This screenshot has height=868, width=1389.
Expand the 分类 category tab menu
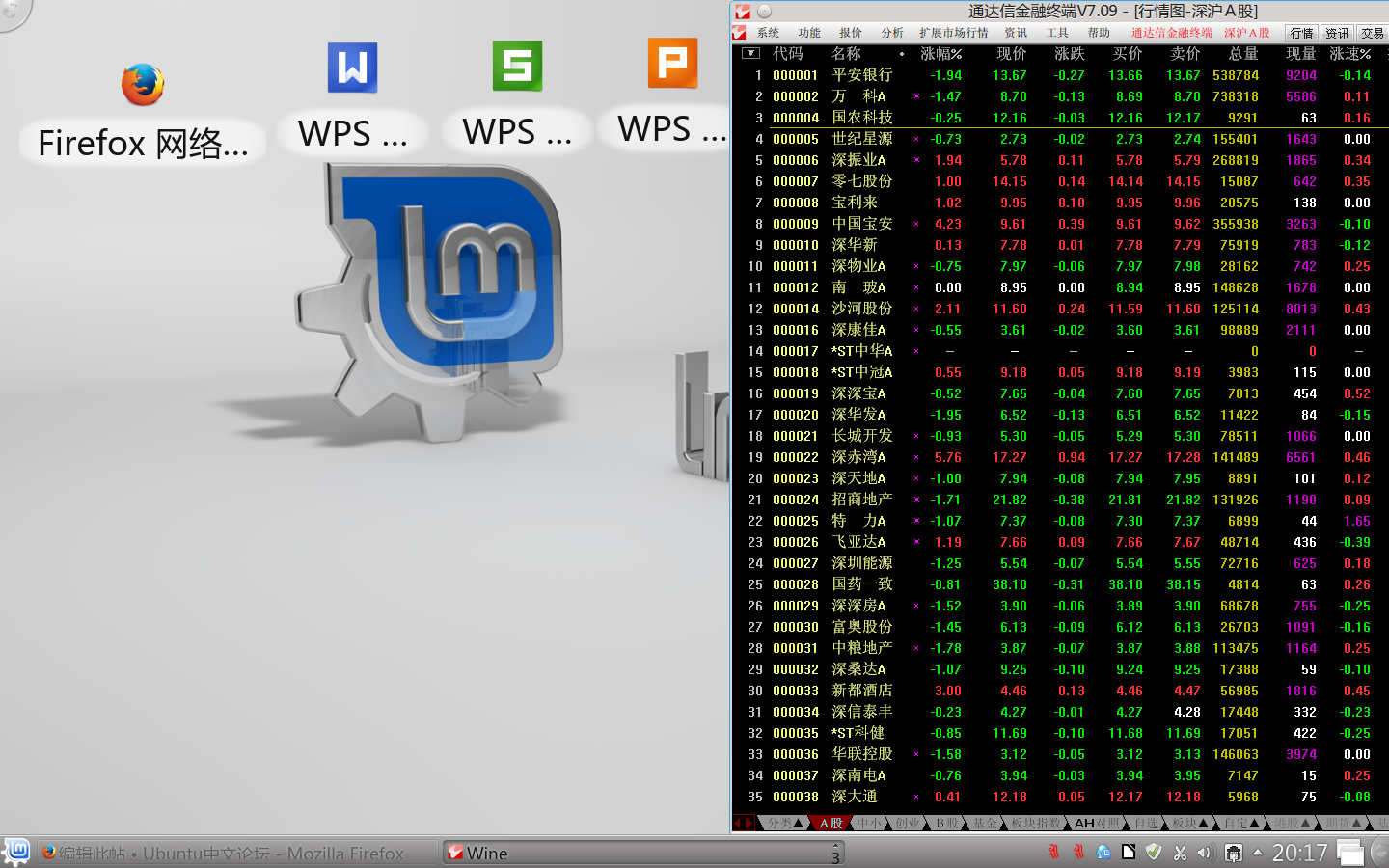tap(785, 823)
